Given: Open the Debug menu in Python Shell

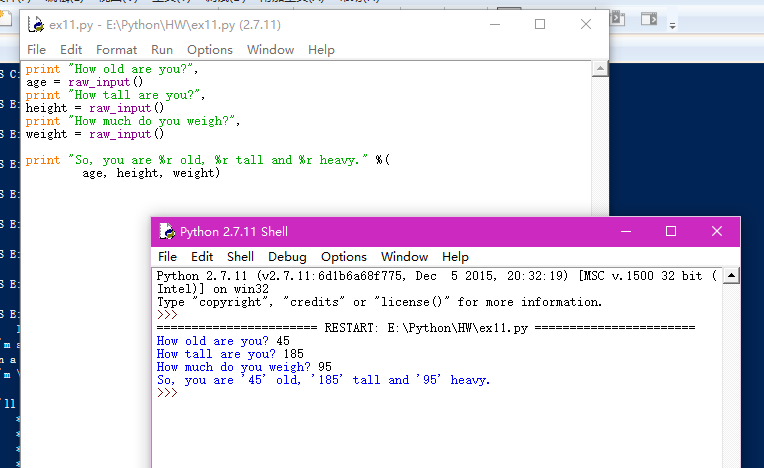Looking at the screenshot, I should click(287, 256).
